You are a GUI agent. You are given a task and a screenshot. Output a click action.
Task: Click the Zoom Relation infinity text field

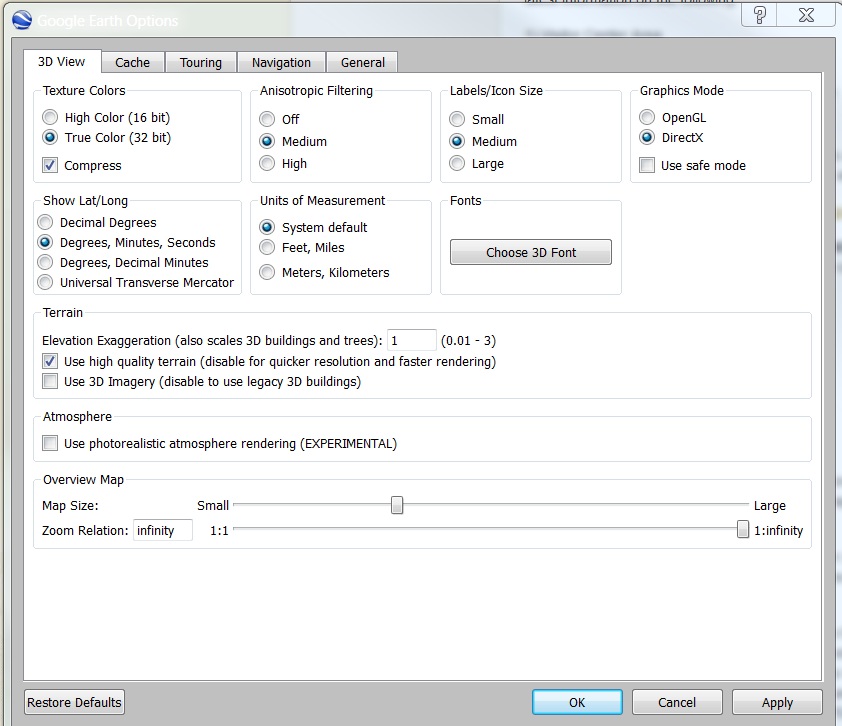[163, 530]
